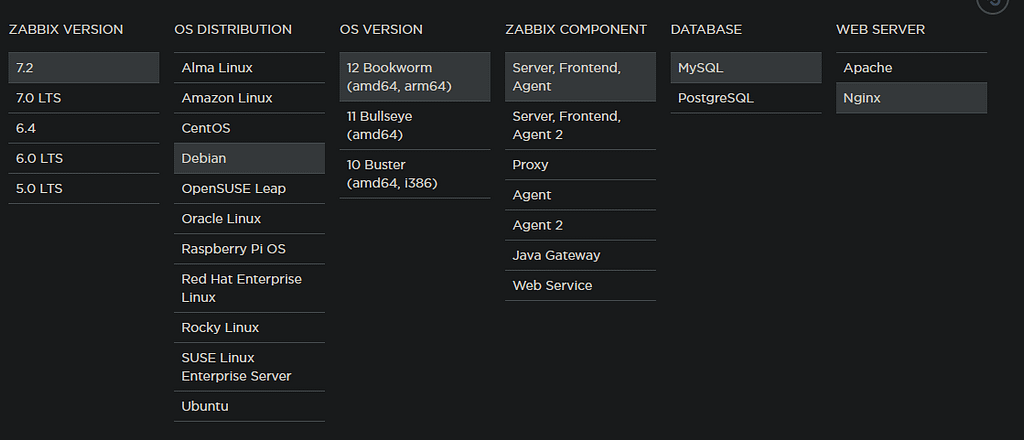Choose 11 Bullseye (amd64) OS version
1024x440 pixels.
[x=414, y=125]
